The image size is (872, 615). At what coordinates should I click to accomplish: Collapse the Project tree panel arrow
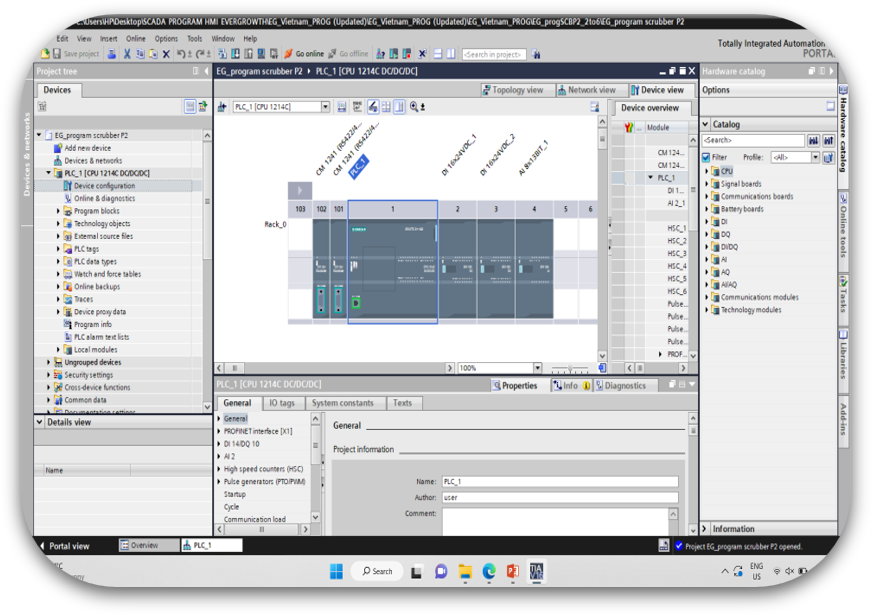[206, 71]
